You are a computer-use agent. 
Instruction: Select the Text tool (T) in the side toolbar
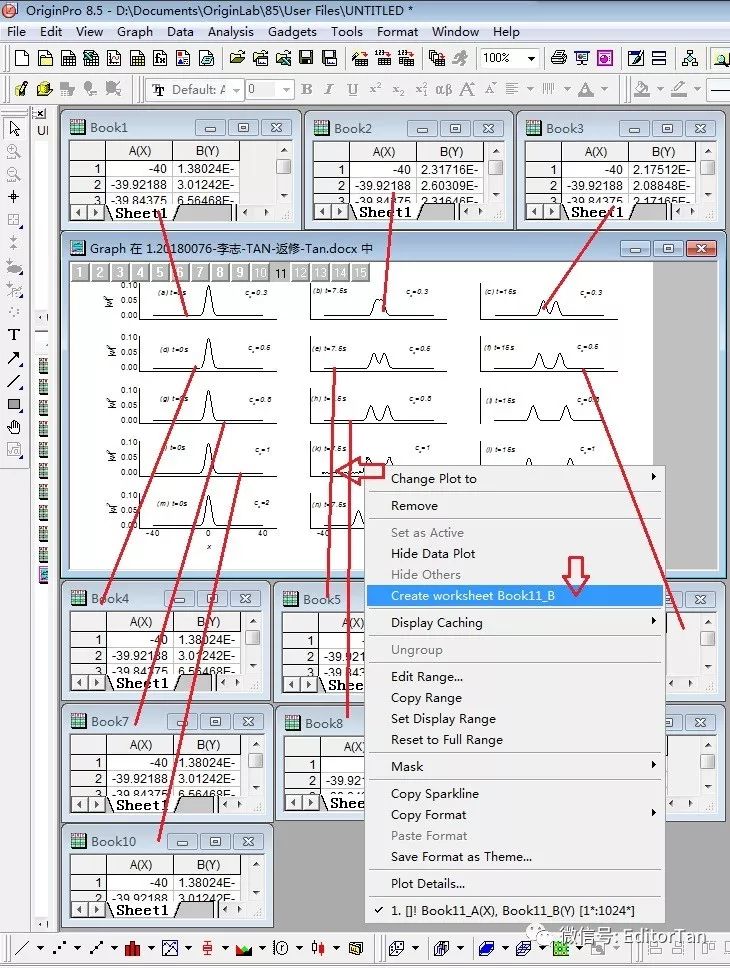coord(14,335)
